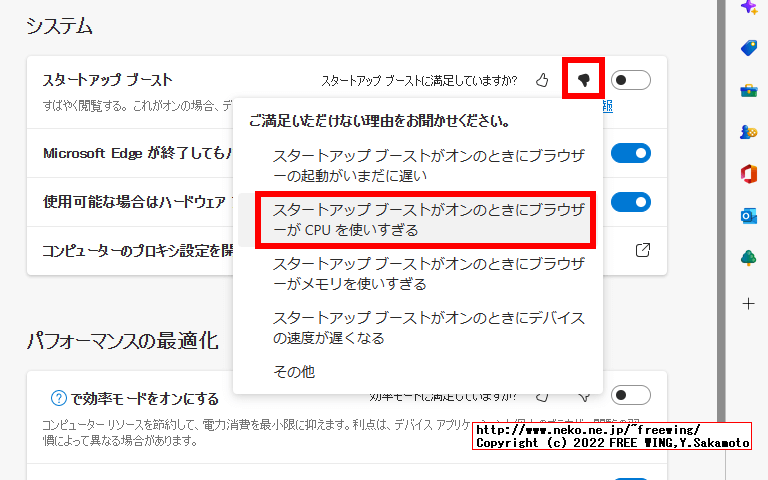Image resolution: width=768 pixels, height=480 pixels.
Task: Open proxy settings external link icon
Action: click(x=643, y=250)
